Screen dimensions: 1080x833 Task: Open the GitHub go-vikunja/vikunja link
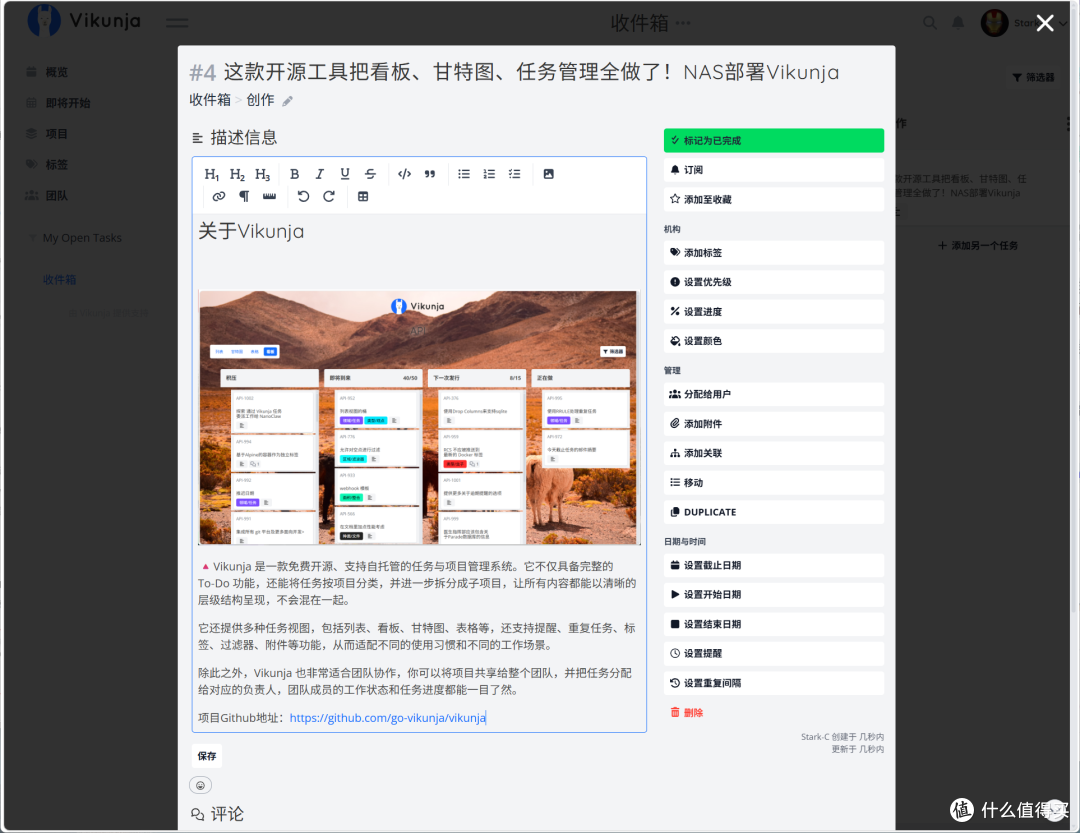[x=387, y=718]
